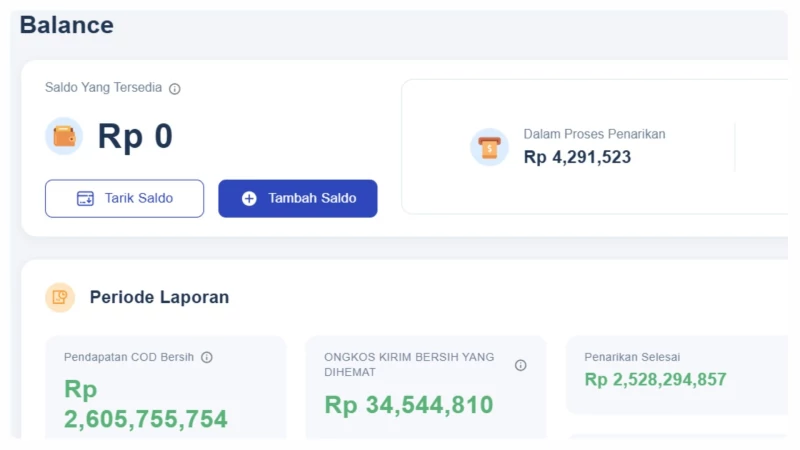Click the Periode Laporan heading text
This screenshot has height=450, width=800.
pos(159,297)
